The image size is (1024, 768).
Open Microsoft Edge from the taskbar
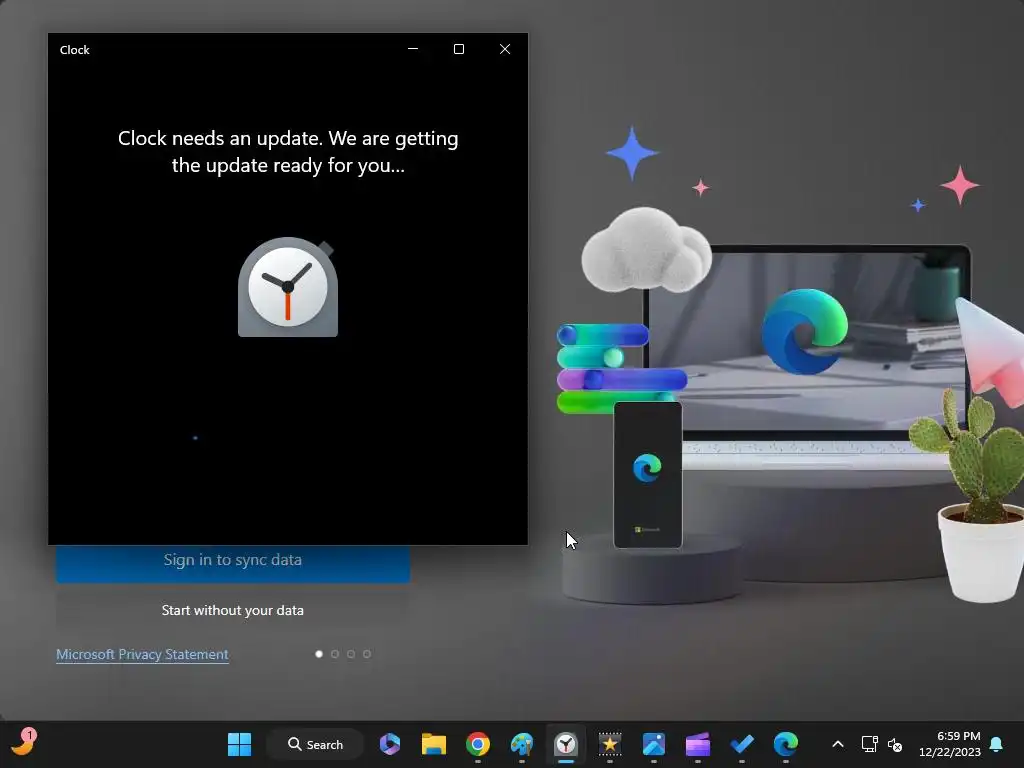coord(786,744)
